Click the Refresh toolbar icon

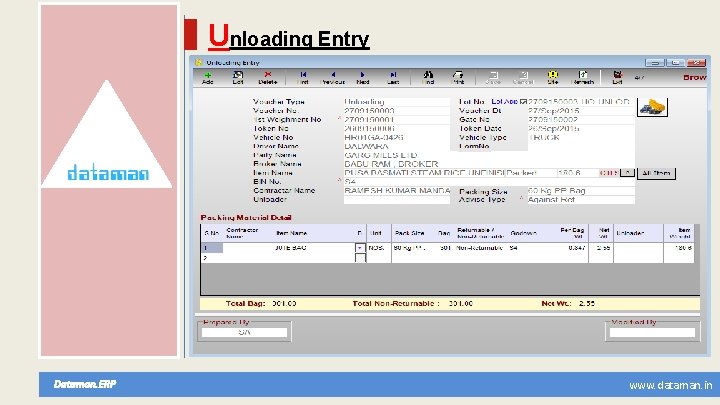583,78
